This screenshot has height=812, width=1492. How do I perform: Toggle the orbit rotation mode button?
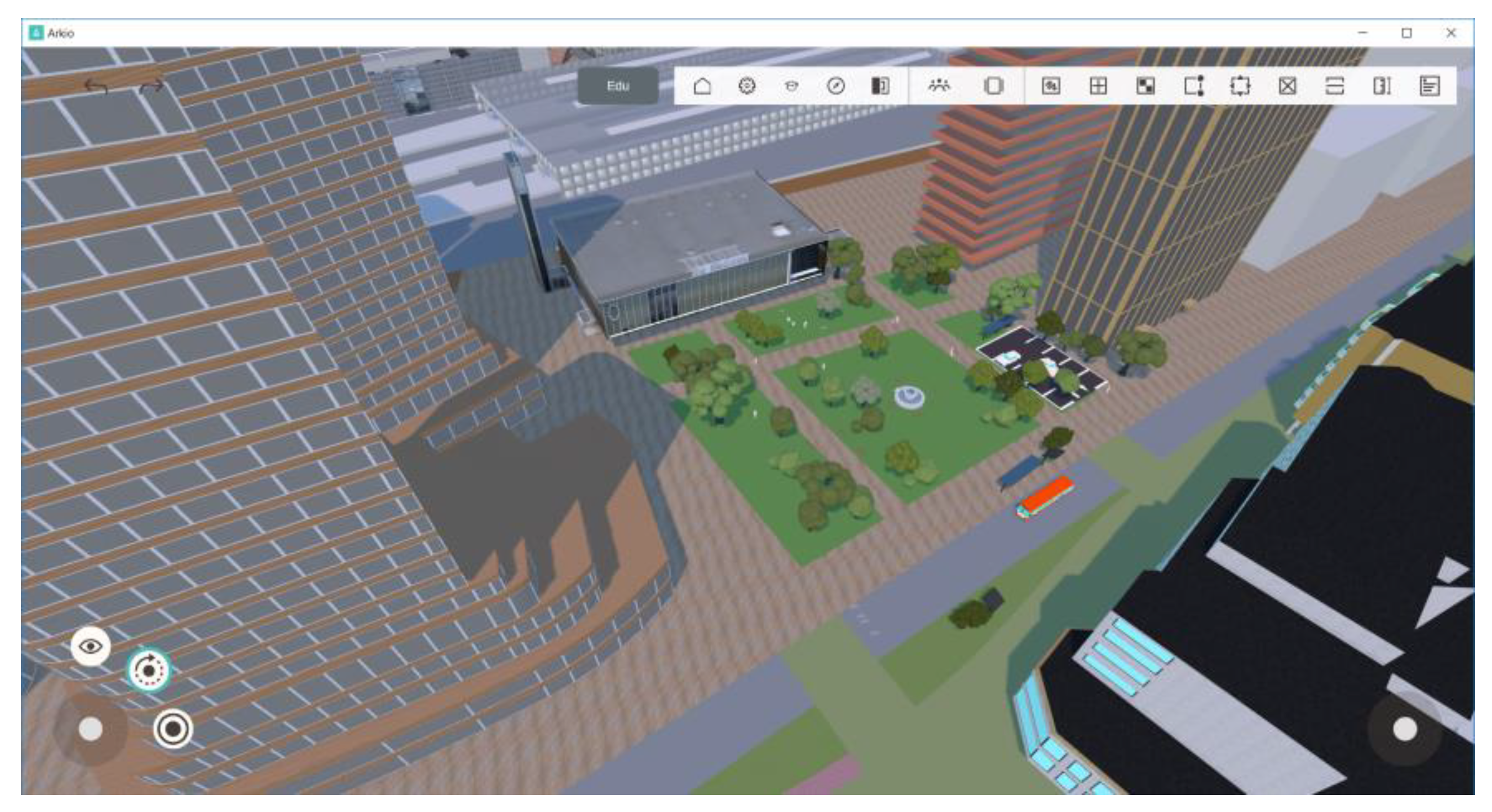(149, 670)
